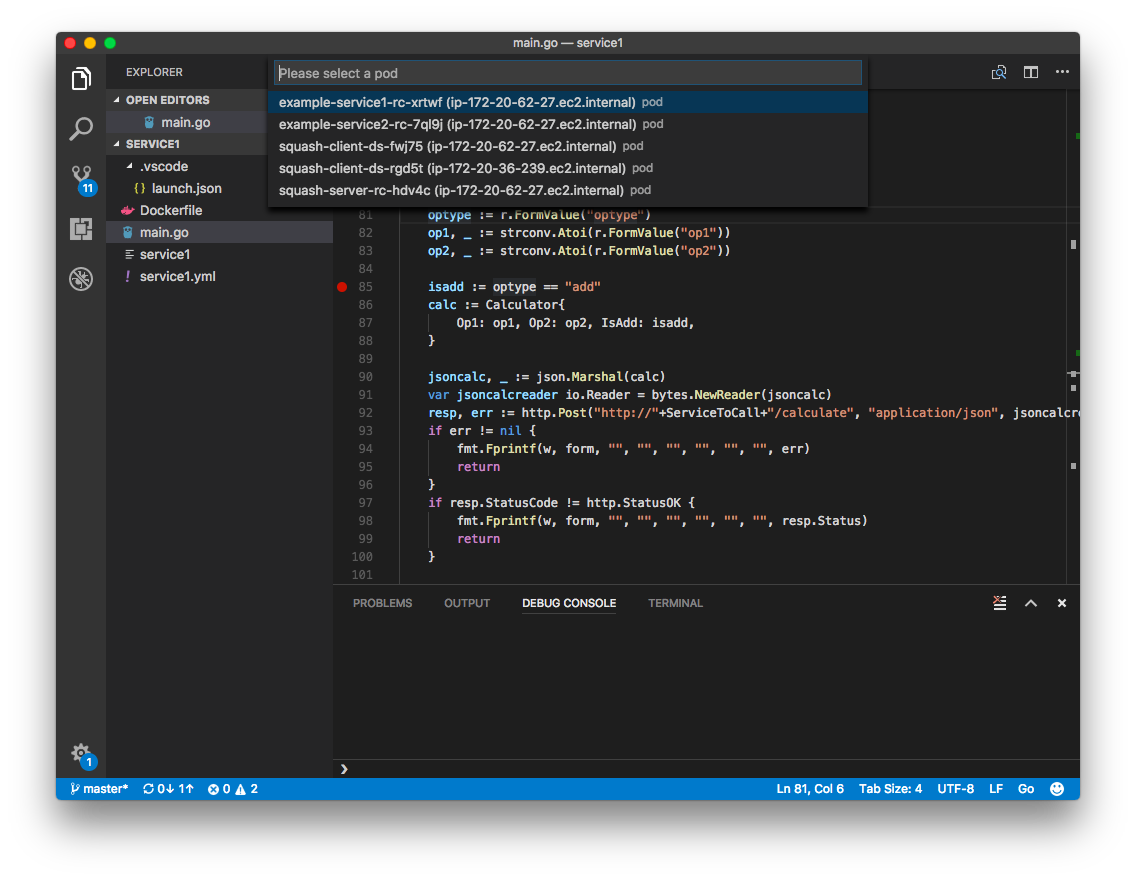The width and height of the screenshot is (1136, 880).
Task: Change indentation via Tab Size: 4
Action: [890, 789]
